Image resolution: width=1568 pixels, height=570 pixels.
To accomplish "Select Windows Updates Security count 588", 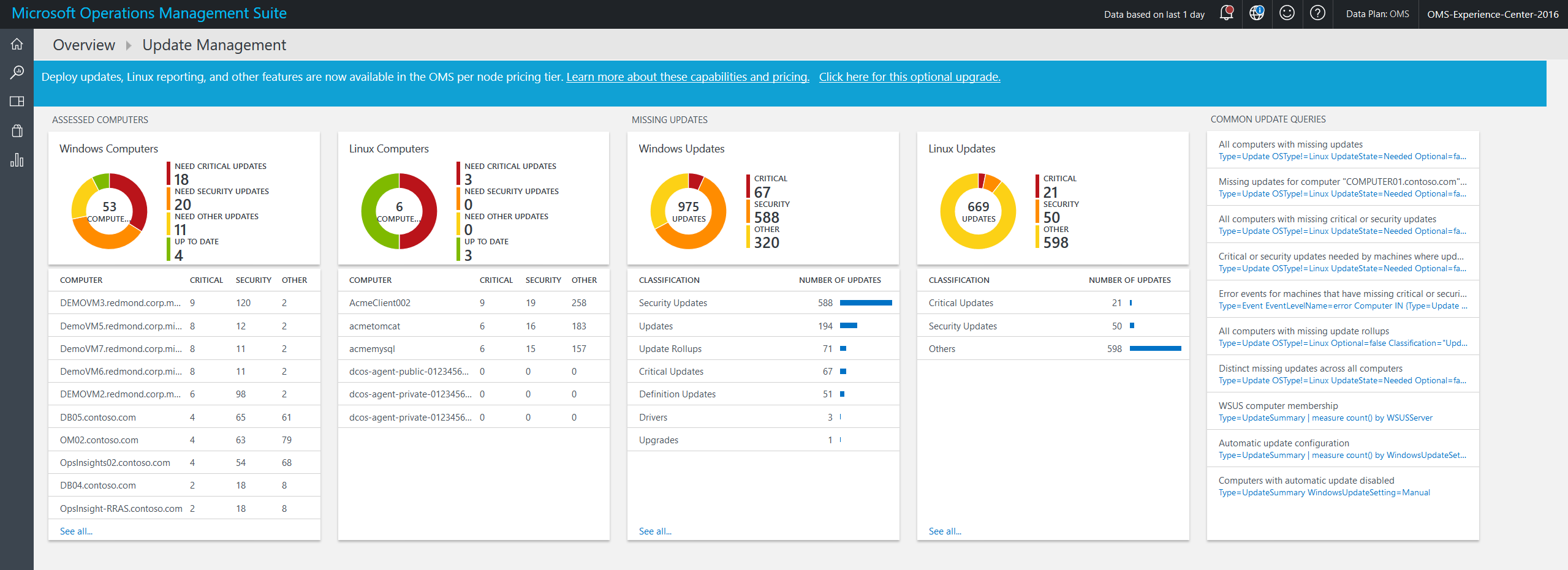I will [x=767, y=217].
